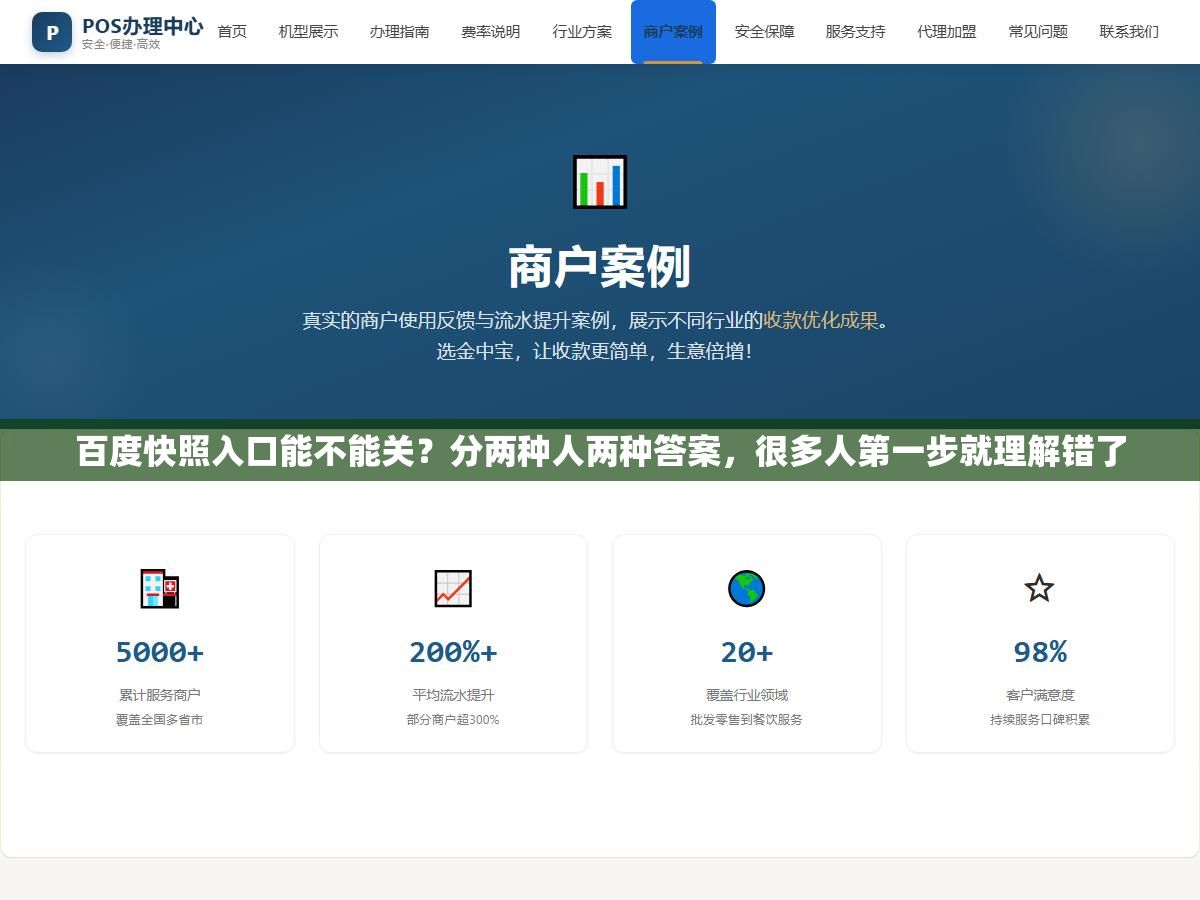
Task: Go to the 办理指南 page
Action: pyautogui.click(x=400, y=32)
